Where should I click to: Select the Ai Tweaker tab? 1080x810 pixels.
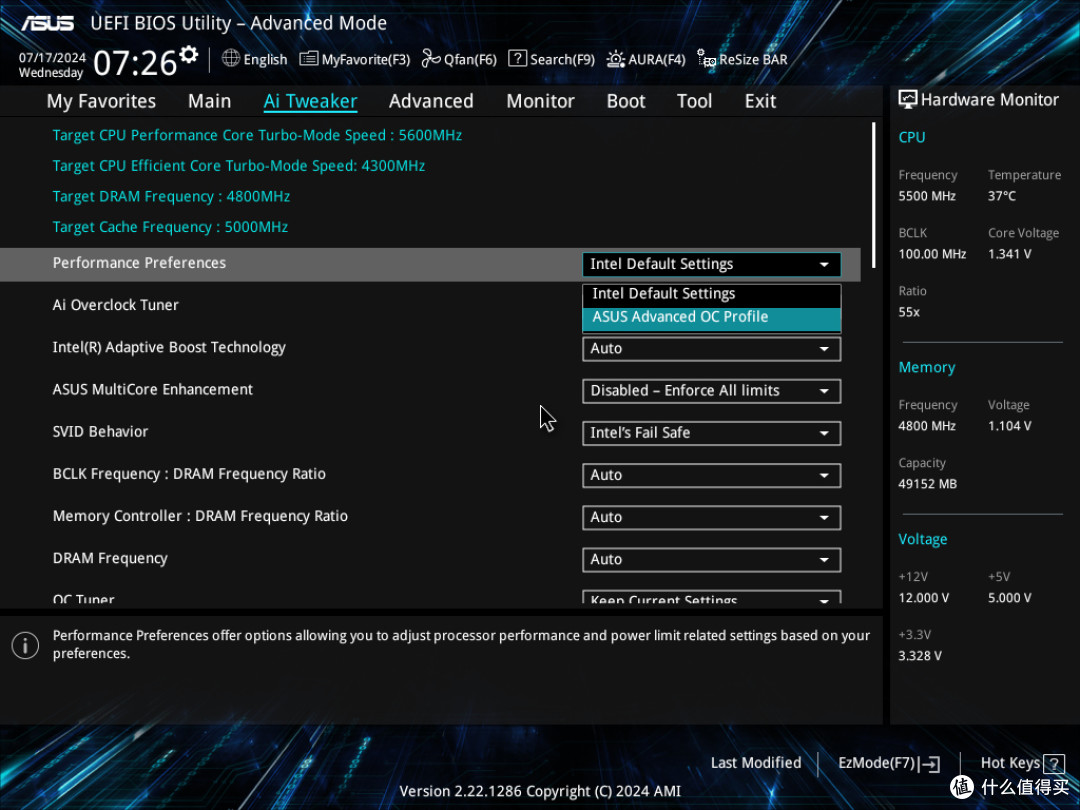311,101
